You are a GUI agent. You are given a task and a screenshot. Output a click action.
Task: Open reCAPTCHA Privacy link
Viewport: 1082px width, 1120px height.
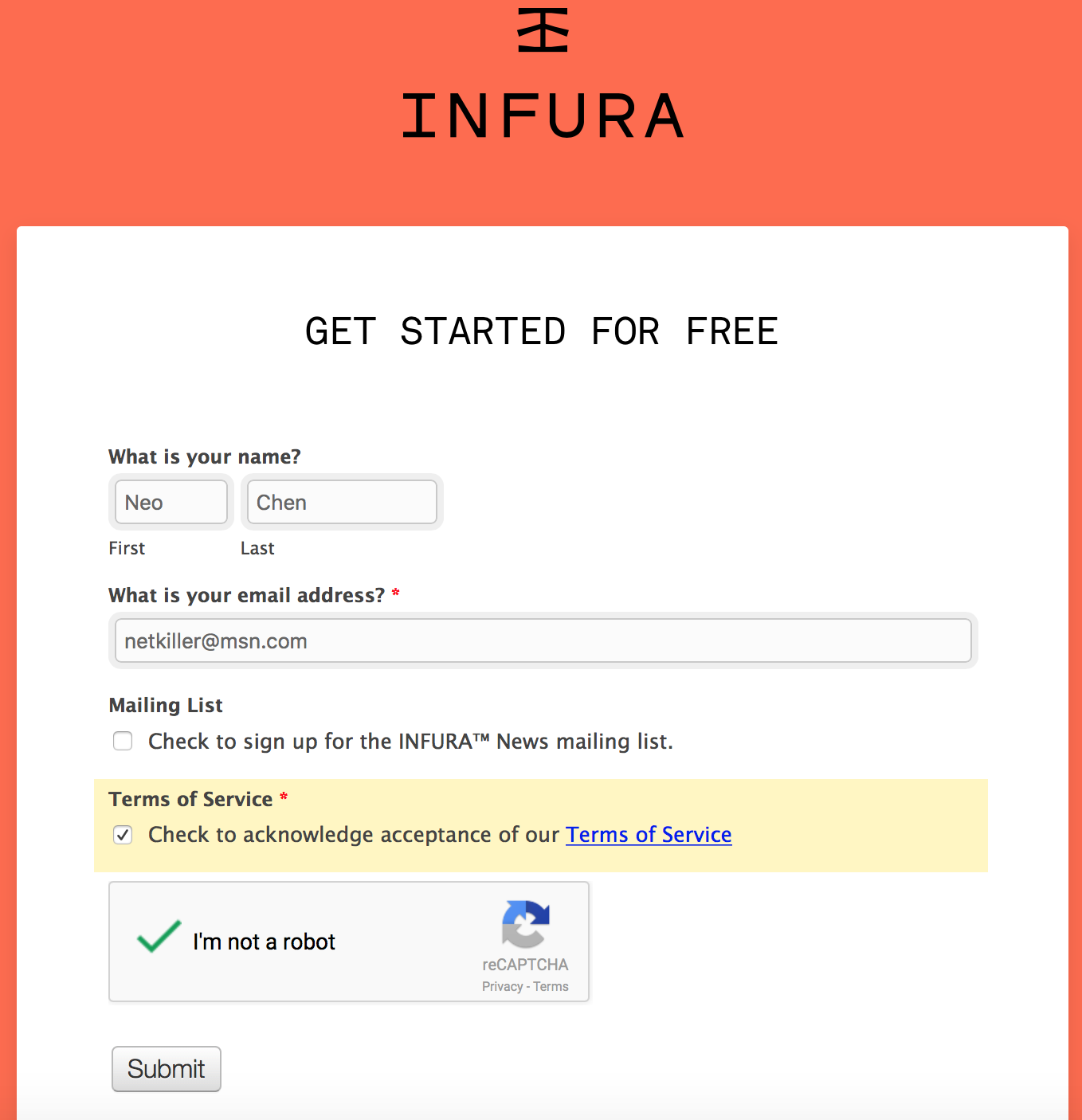[502, 986]
